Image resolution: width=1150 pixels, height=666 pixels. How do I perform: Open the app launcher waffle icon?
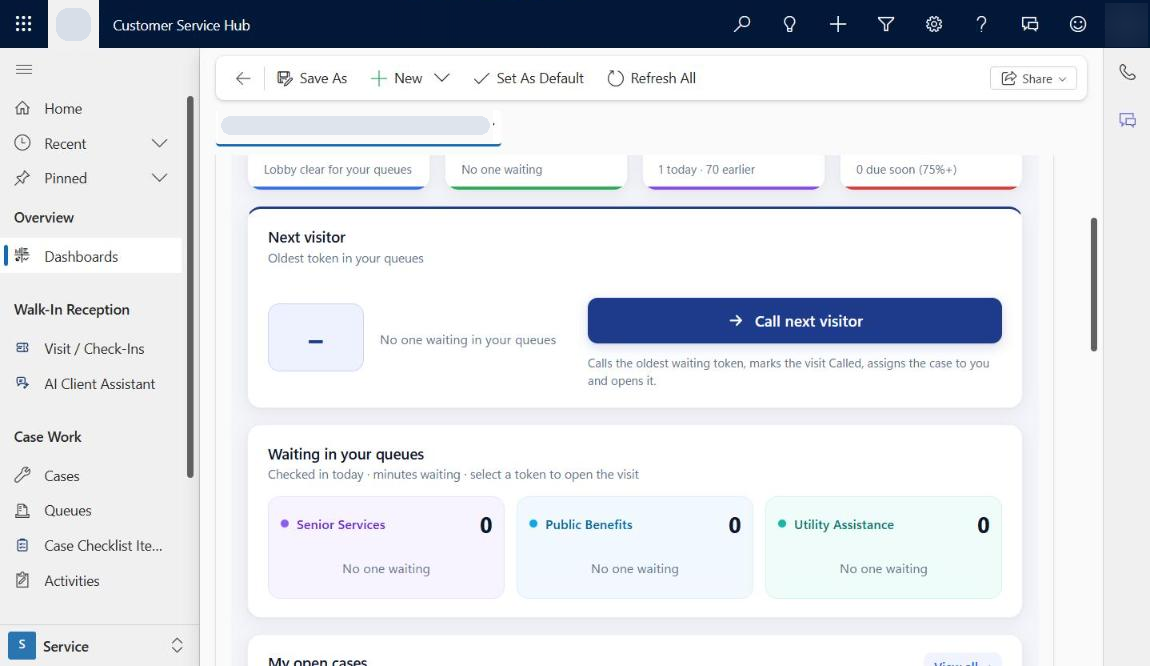coord(23,24)
